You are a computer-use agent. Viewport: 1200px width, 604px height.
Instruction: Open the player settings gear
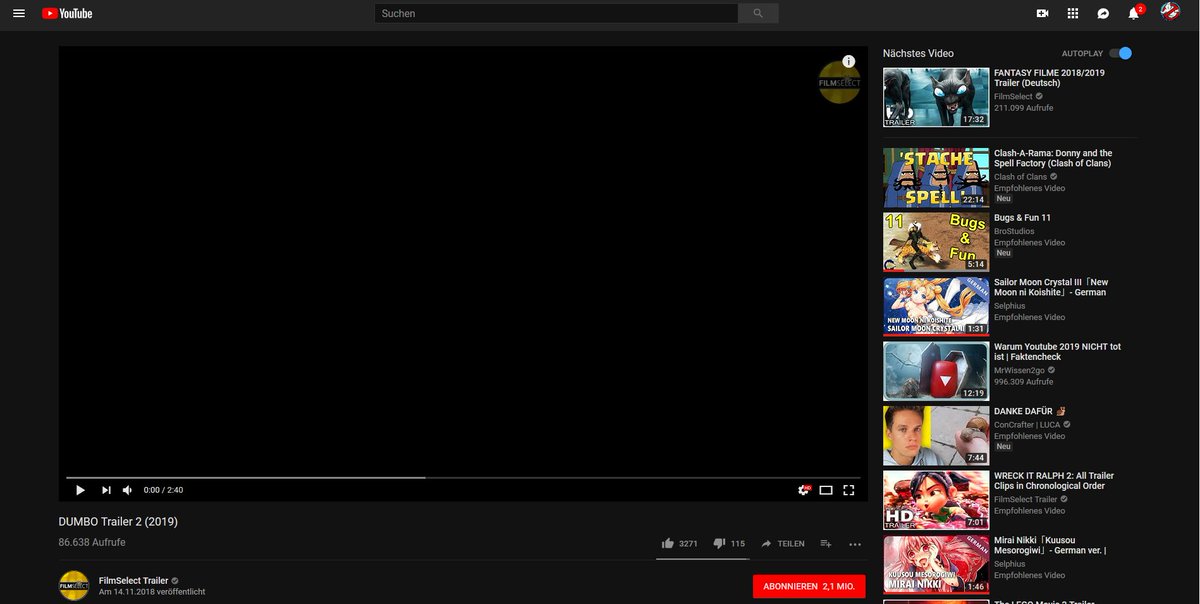[x=803, y=490]
